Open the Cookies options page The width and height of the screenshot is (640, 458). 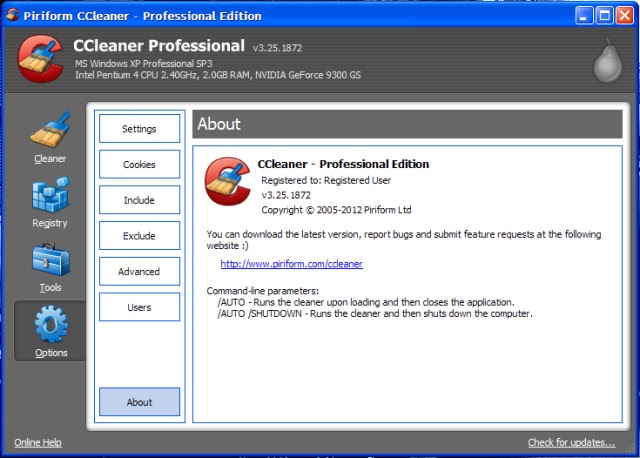click(139, 164)
